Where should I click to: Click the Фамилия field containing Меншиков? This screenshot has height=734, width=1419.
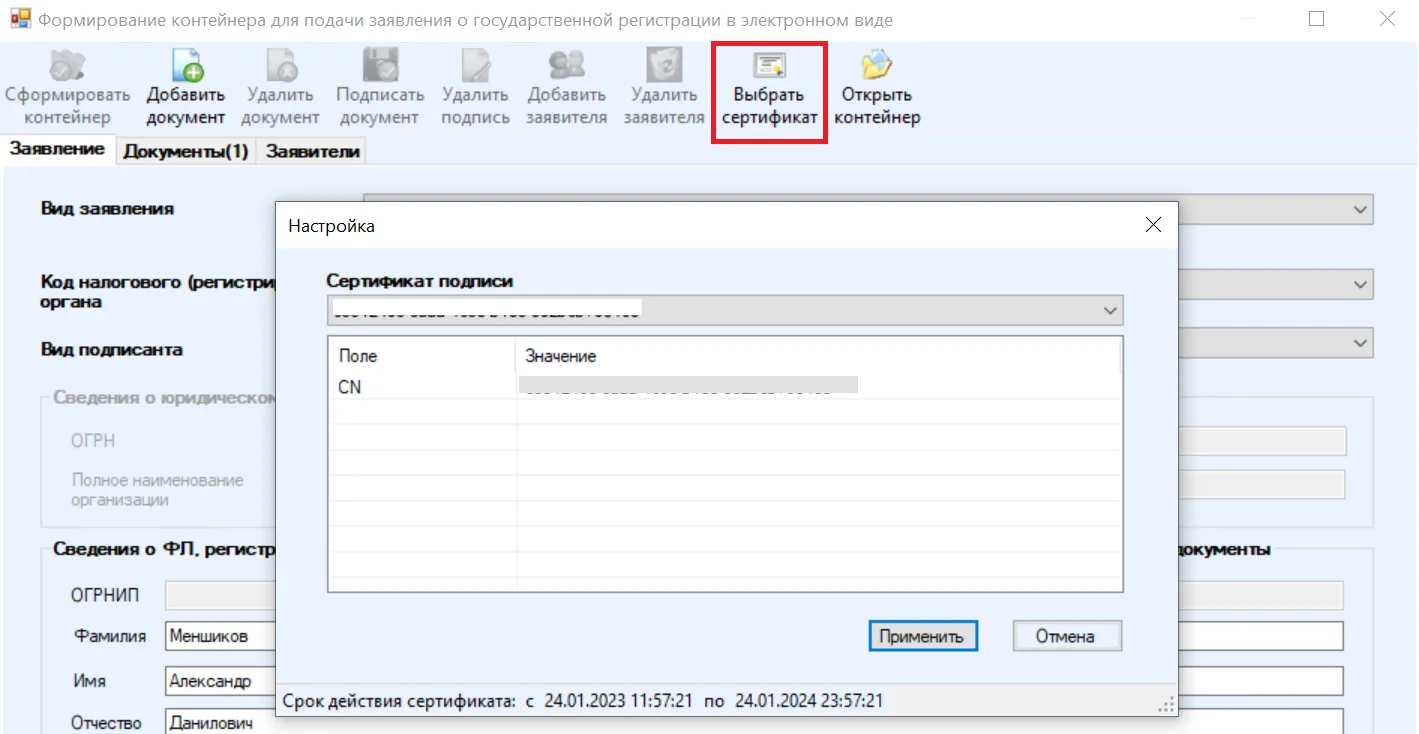point(220,636)
